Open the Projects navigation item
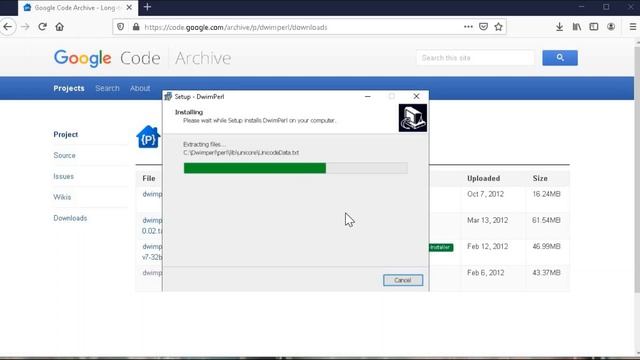The image size is (640, 360). click(69, 88)
